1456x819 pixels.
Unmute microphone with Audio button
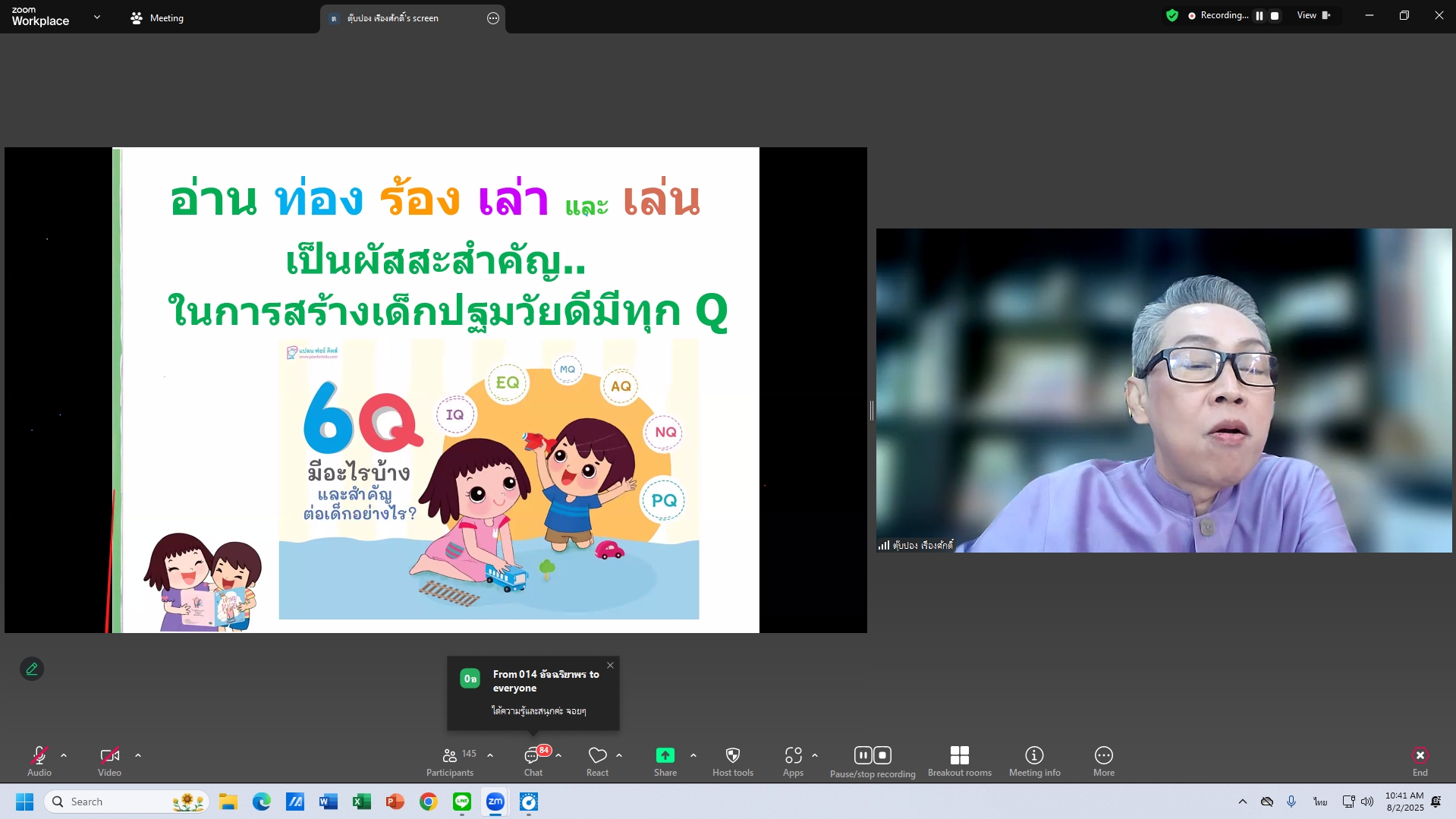click(39, 761)
